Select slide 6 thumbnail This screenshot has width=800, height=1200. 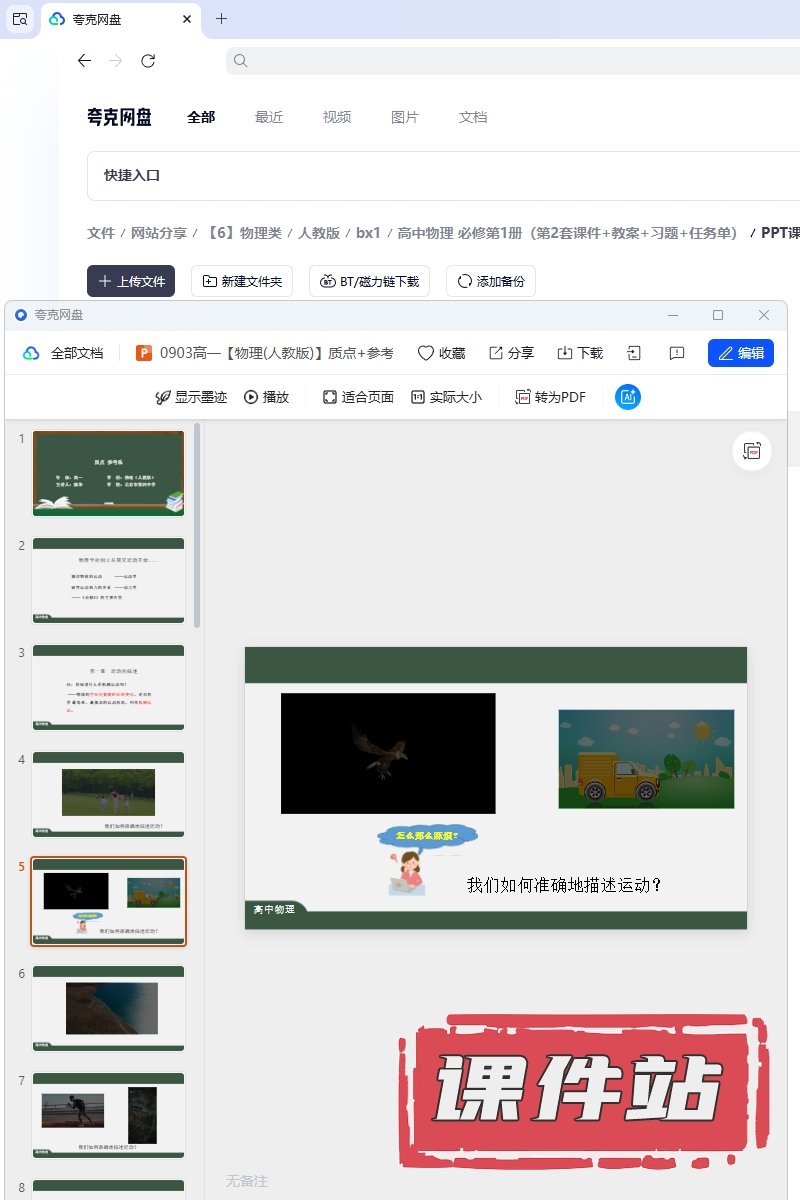tap(109, 1008)
